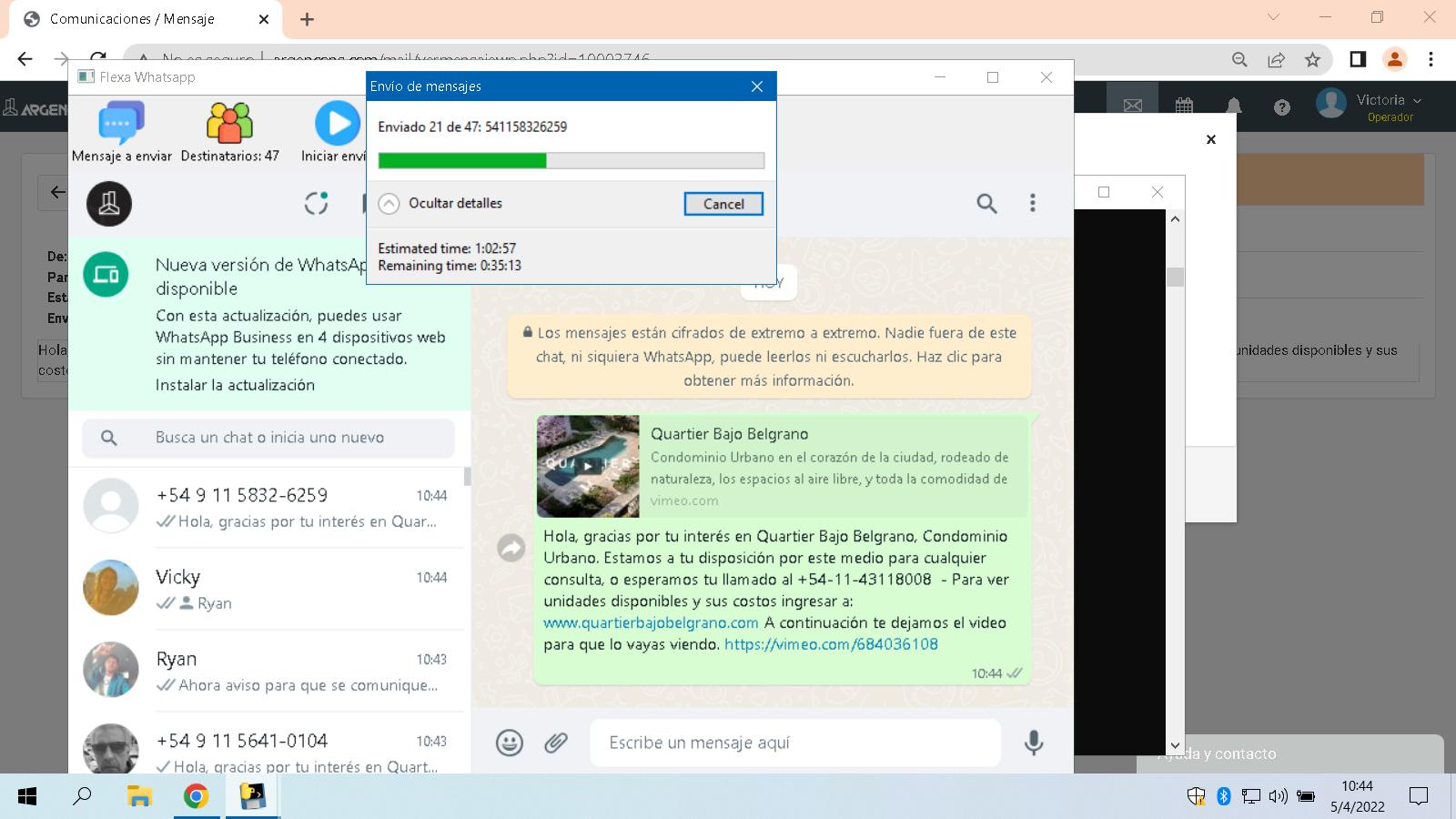This screenshot has height=819, width=1456.
Task: Open volume tray icon
Action: [x=1279, y=796]
